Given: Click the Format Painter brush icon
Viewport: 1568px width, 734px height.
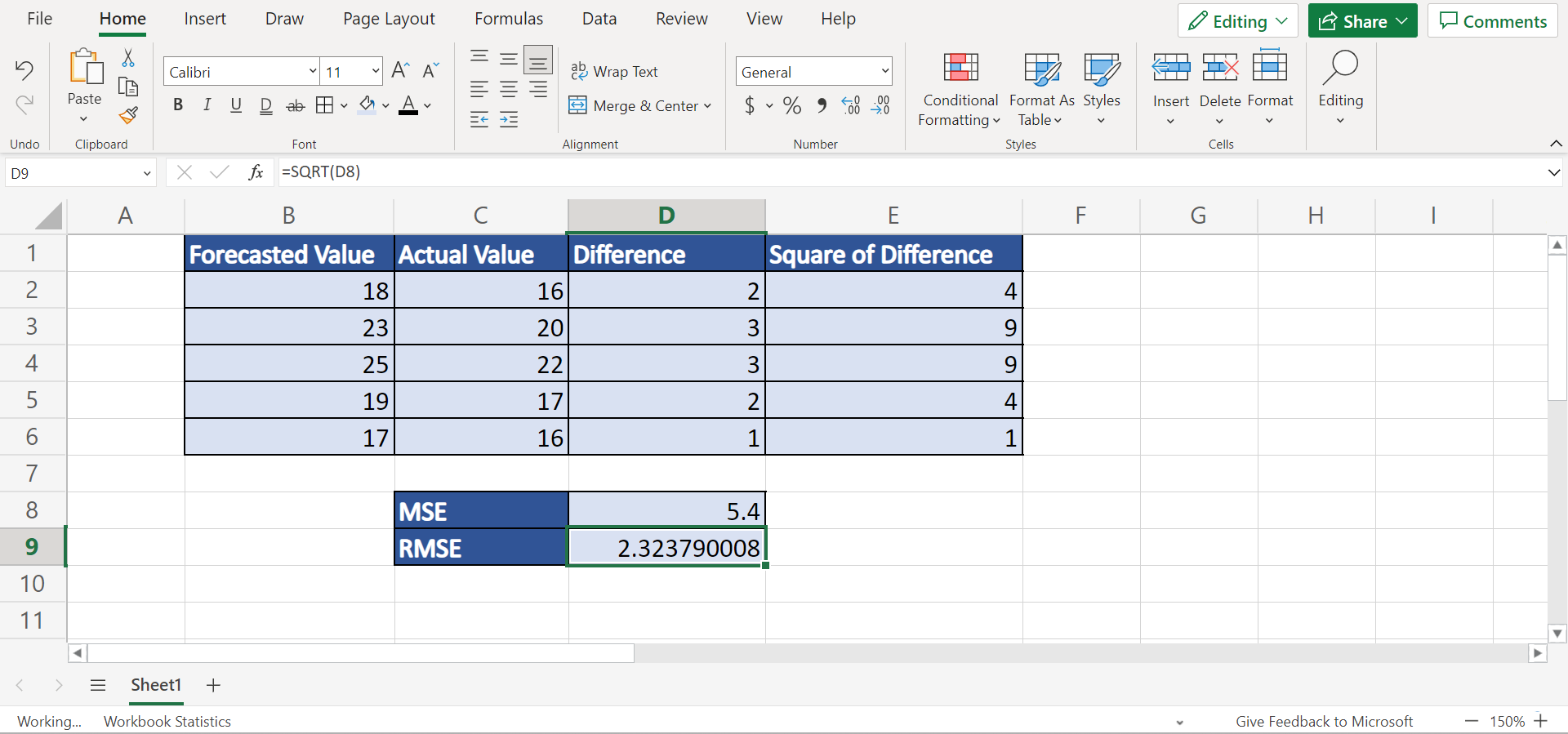Looking at the screenshot, I should pos(128,115).
